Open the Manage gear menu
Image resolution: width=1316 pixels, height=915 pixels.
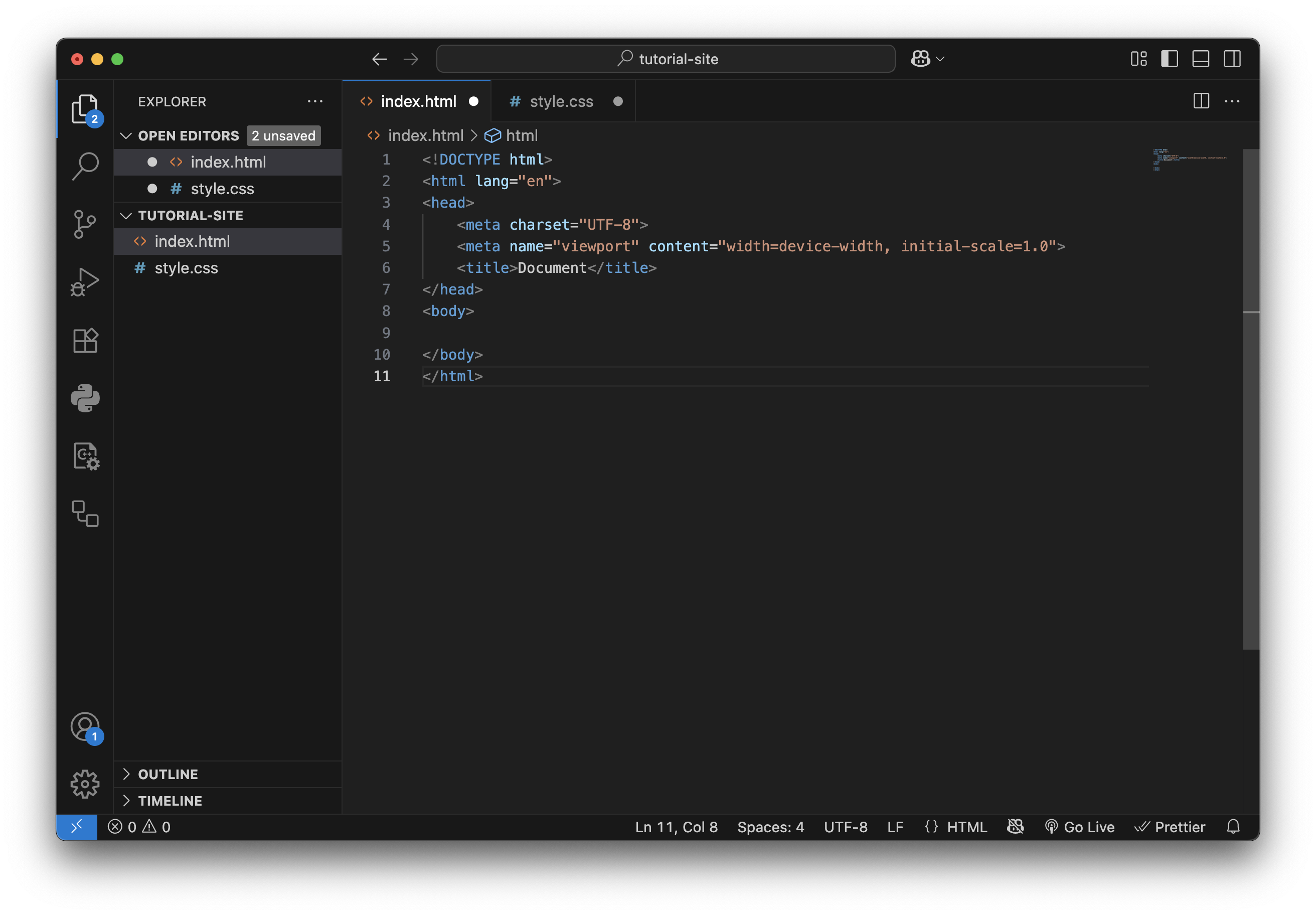pos(85,784)
